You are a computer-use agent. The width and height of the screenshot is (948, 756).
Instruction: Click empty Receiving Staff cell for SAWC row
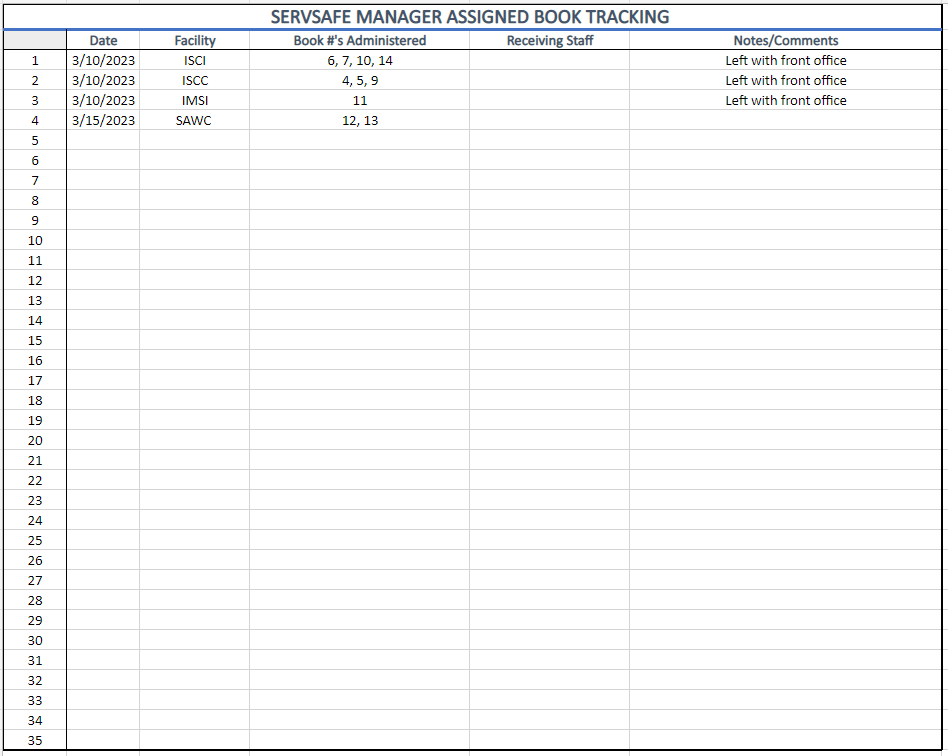click(550, 121)
